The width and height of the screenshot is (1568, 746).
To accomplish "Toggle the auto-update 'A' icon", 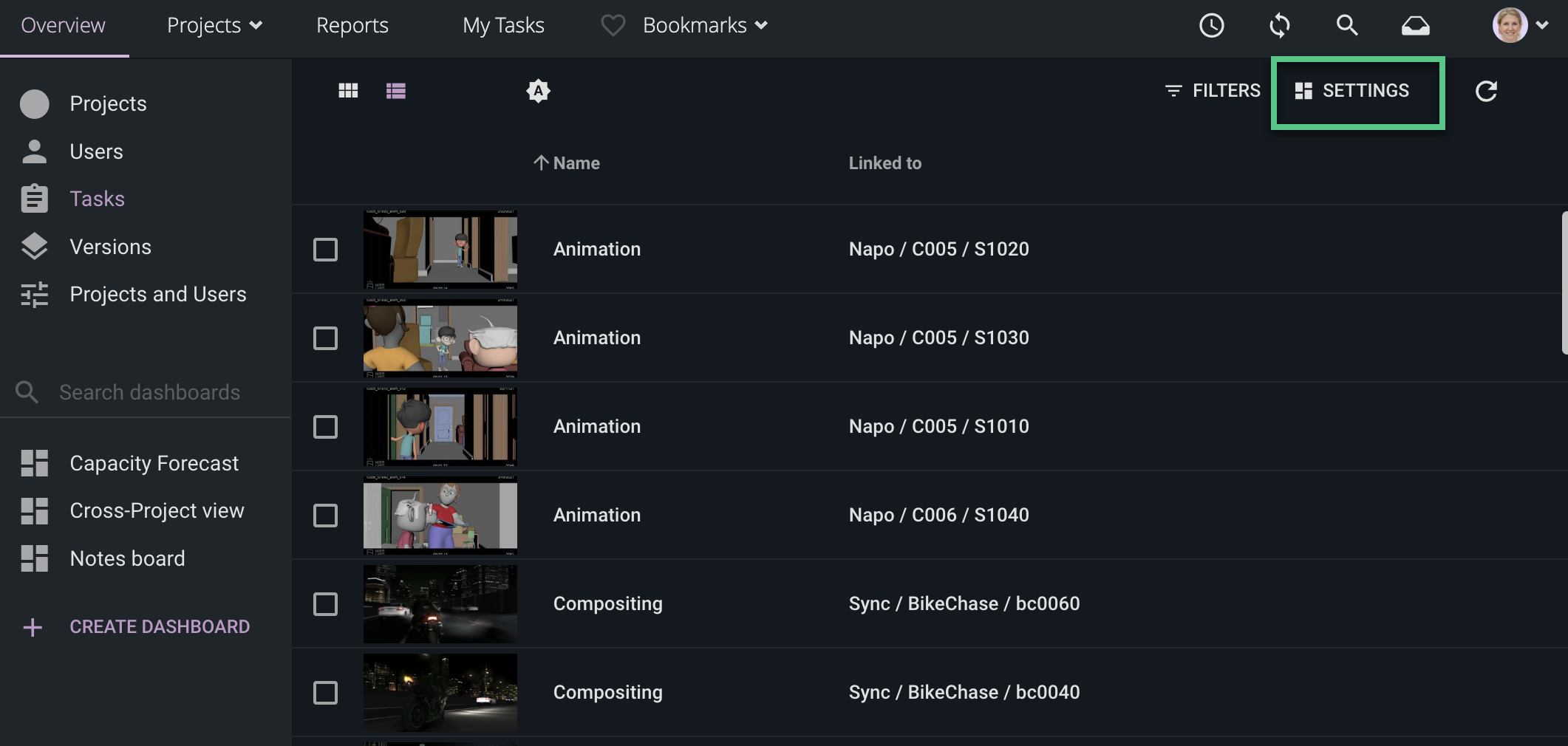I will click(538, 90).
